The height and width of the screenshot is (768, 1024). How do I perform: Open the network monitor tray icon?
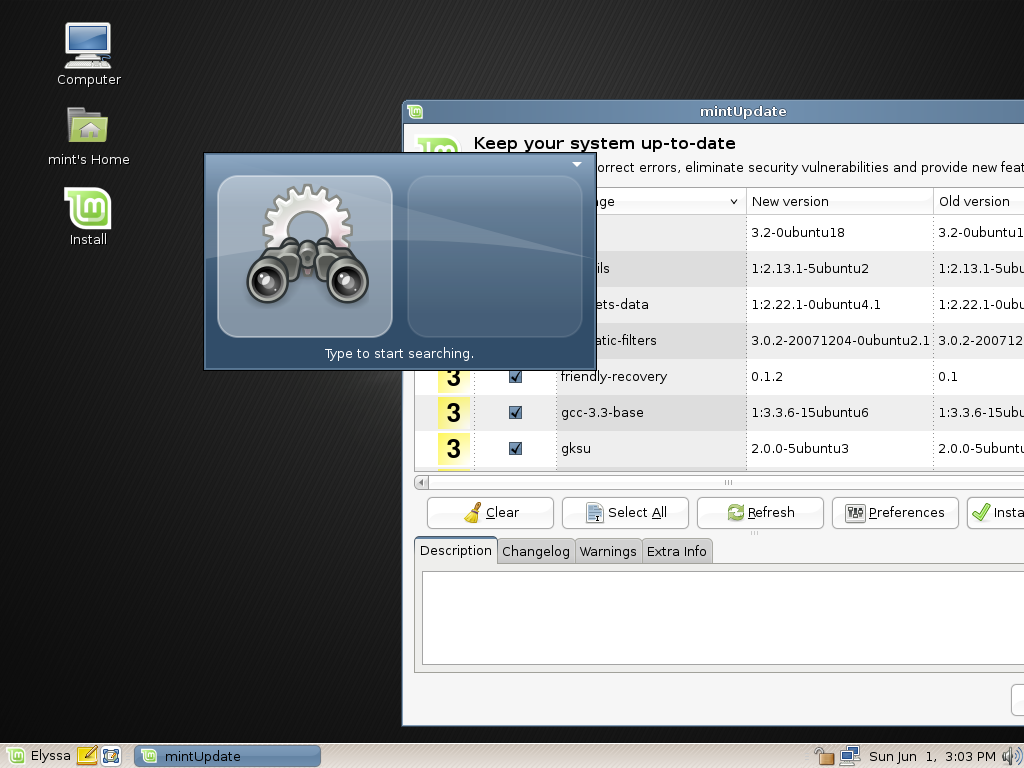pos(850,756)
